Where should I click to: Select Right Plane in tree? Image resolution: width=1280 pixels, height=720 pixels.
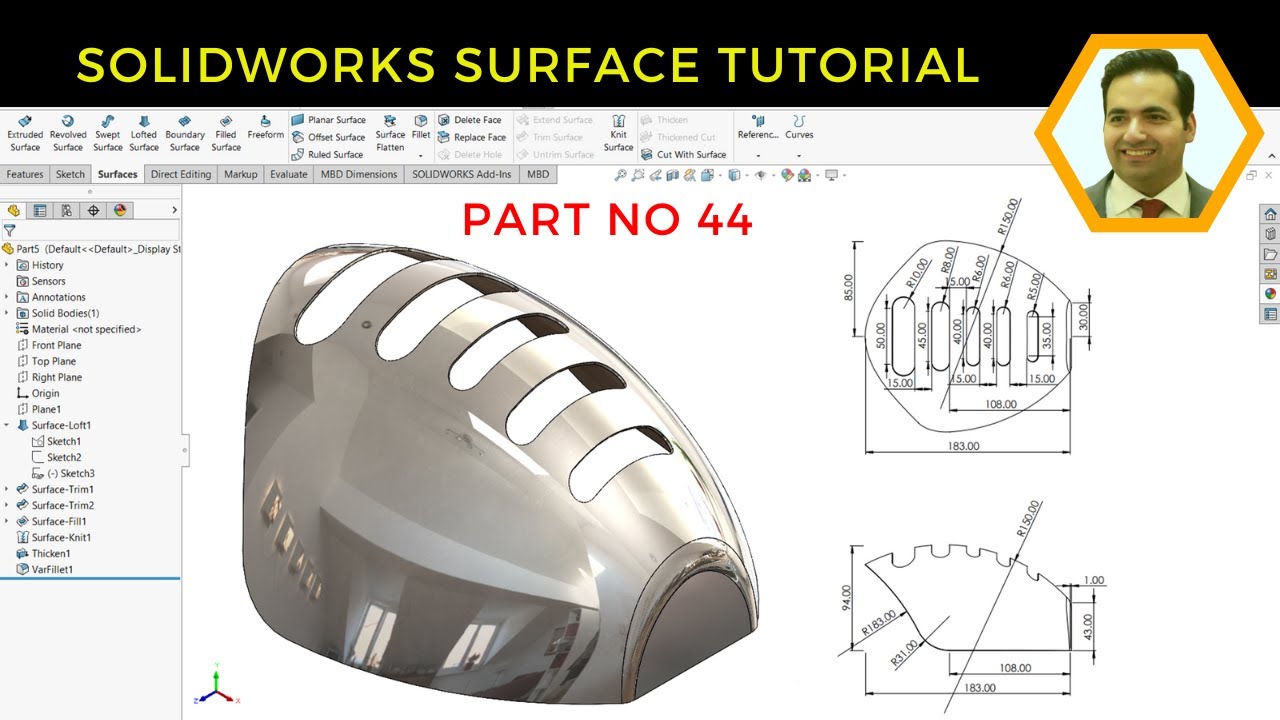tap(49, 377)
